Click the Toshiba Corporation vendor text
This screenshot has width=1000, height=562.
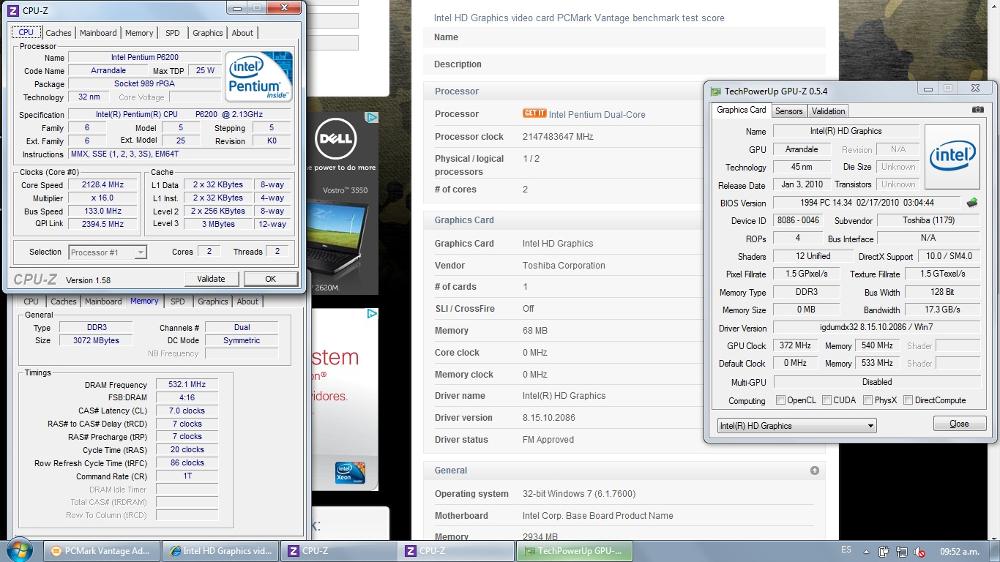point(564,265)
